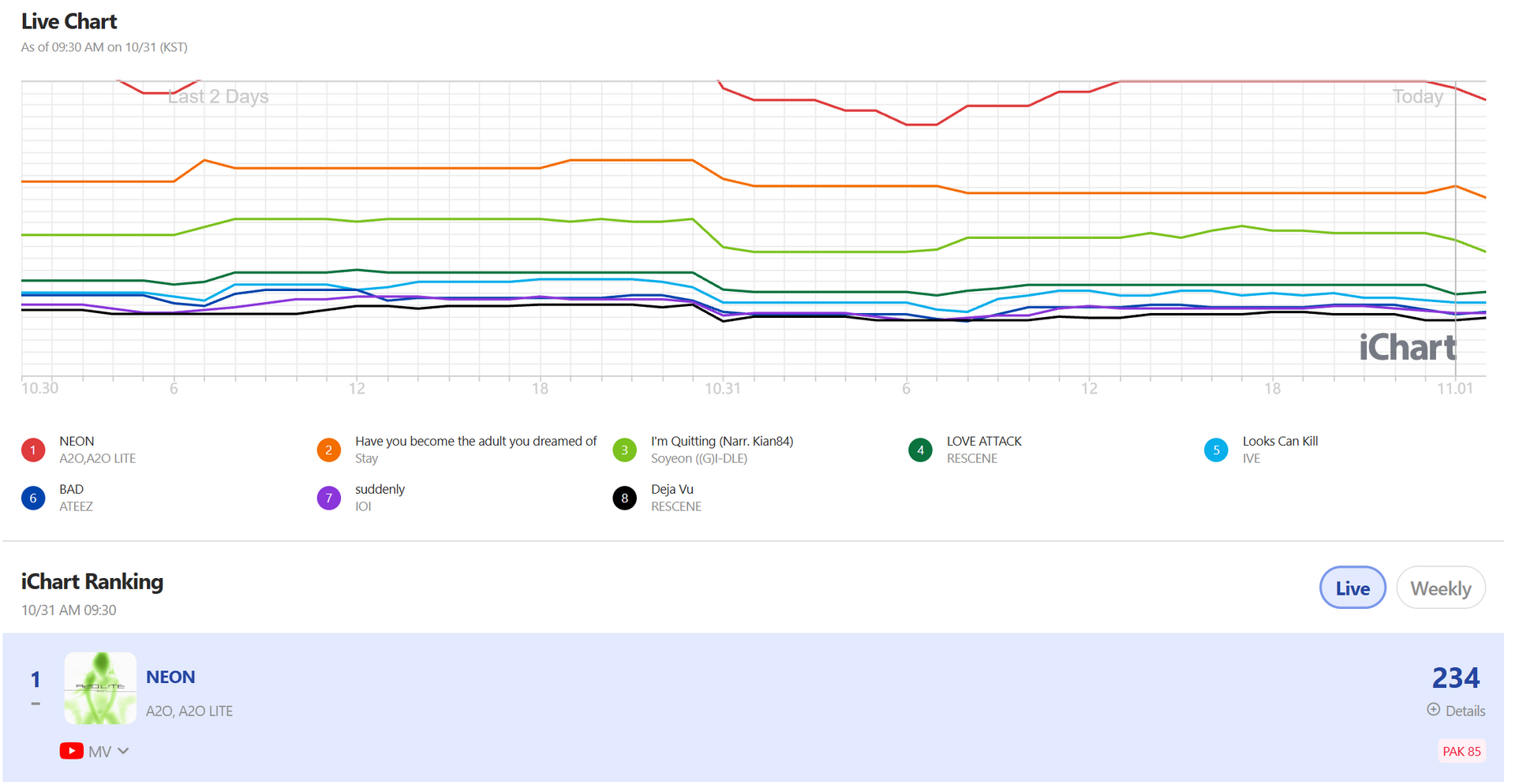Click the YouTube MV icon
Screen dimensions: 1515x784
[72, 751]
